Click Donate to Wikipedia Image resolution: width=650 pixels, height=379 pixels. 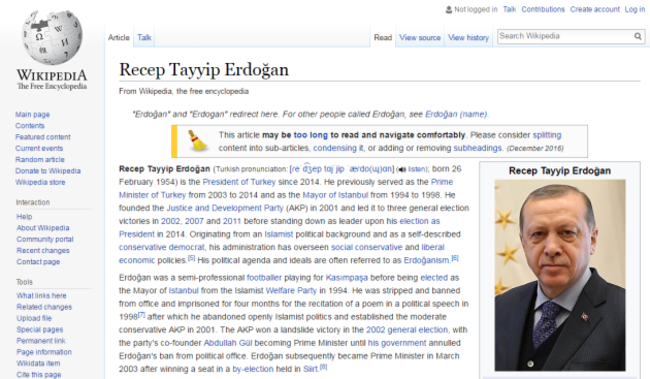click(x=48, y=171)
